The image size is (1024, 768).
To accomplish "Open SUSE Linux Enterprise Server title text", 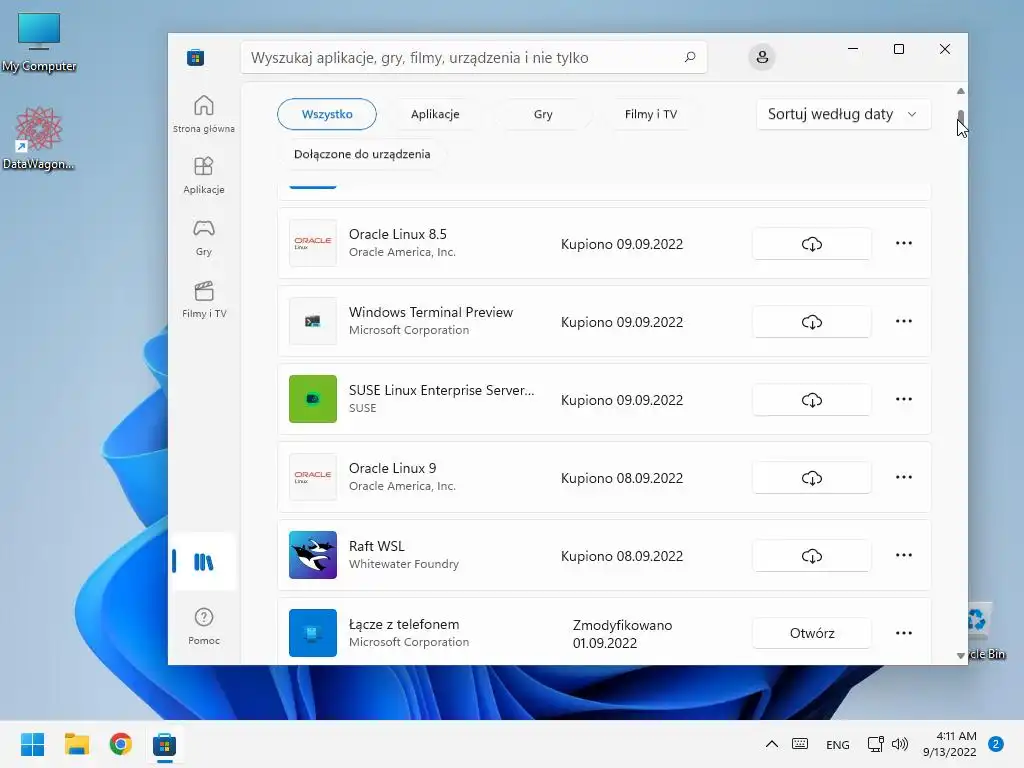I will coord(441,390).
